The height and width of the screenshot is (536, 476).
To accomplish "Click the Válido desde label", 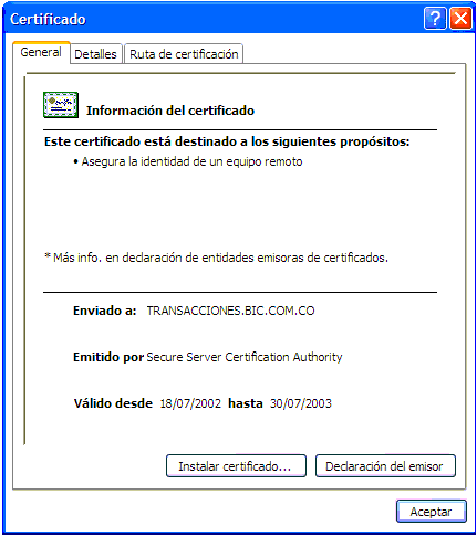I will pos(113,403).
